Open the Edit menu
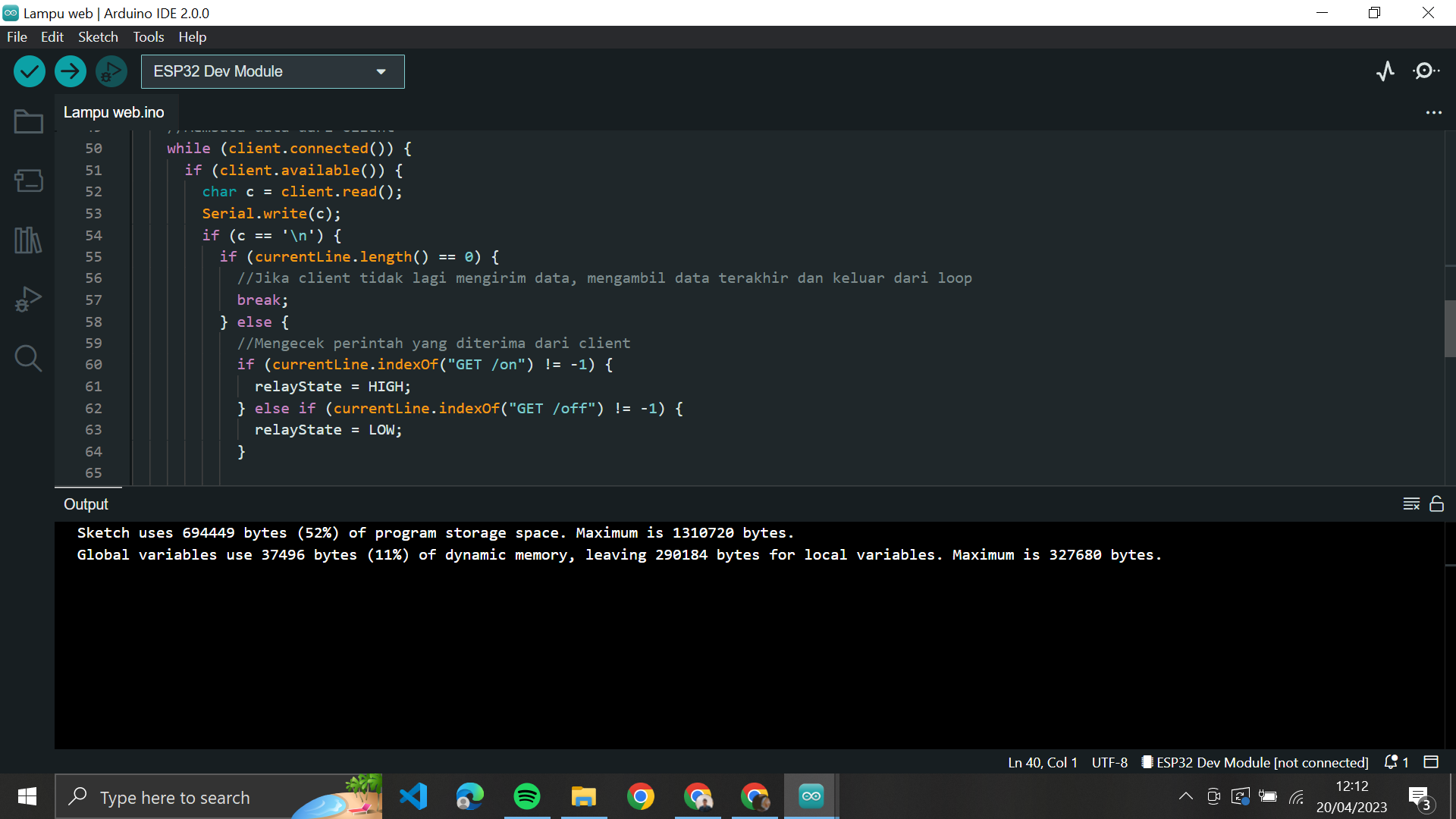Screen dimensions: 1456x819 click(52, 37)
